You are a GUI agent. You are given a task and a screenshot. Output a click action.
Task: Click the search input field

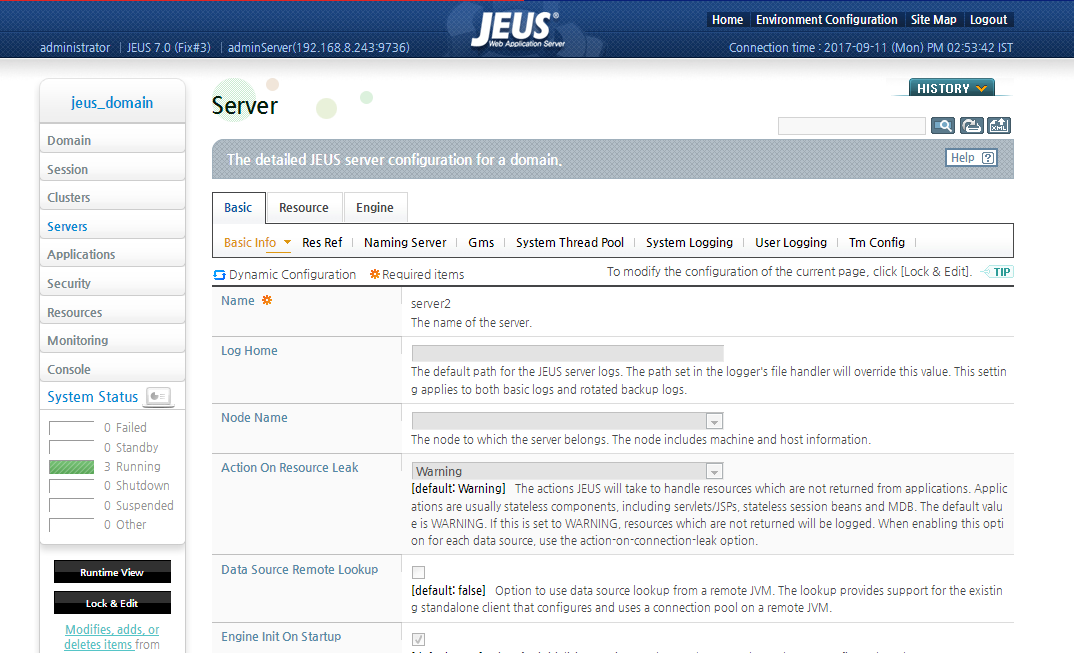[851, 126]
